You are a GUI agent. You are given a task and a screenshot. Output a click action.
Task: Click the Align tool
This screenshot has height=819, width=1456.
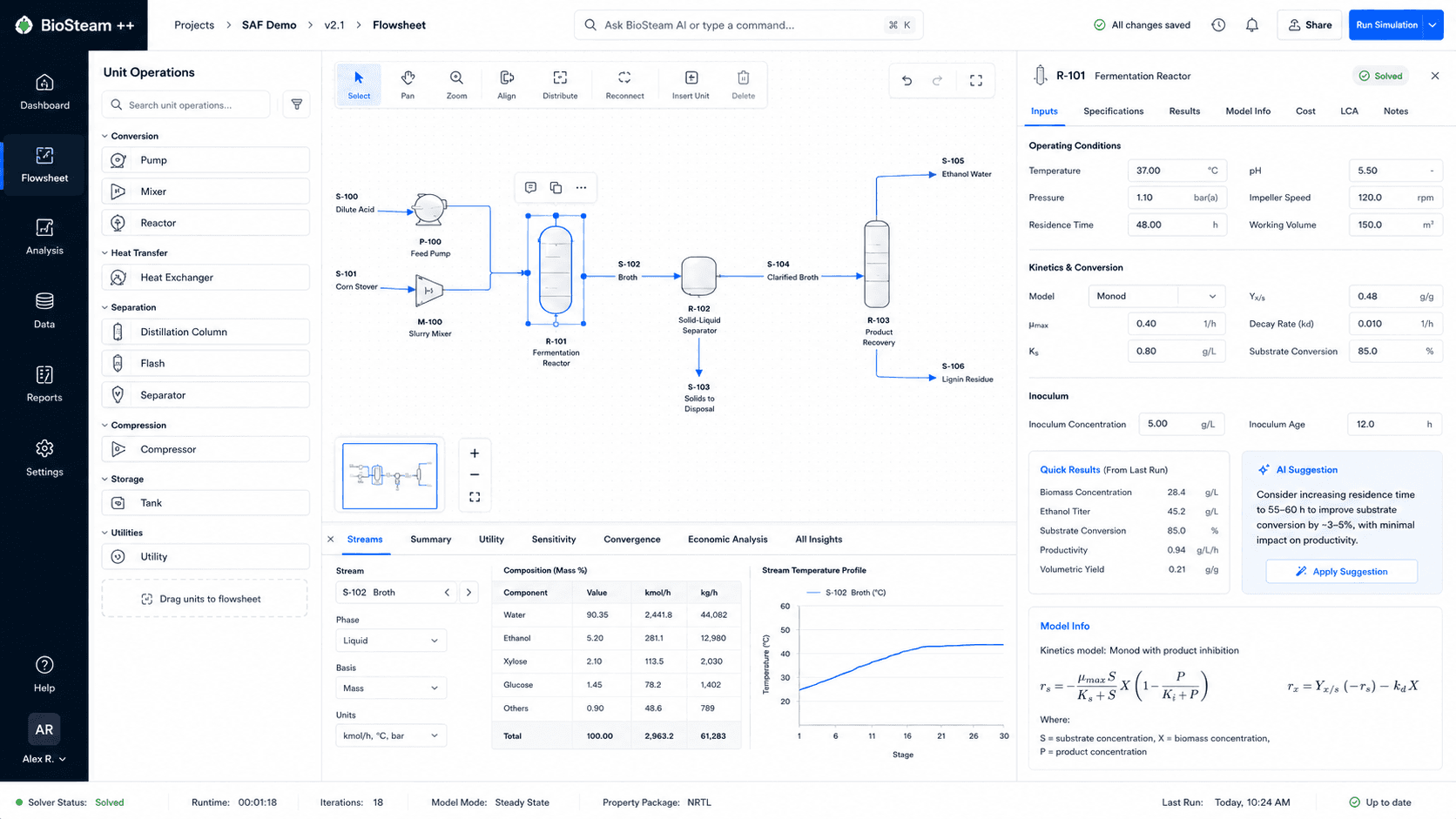507,85
